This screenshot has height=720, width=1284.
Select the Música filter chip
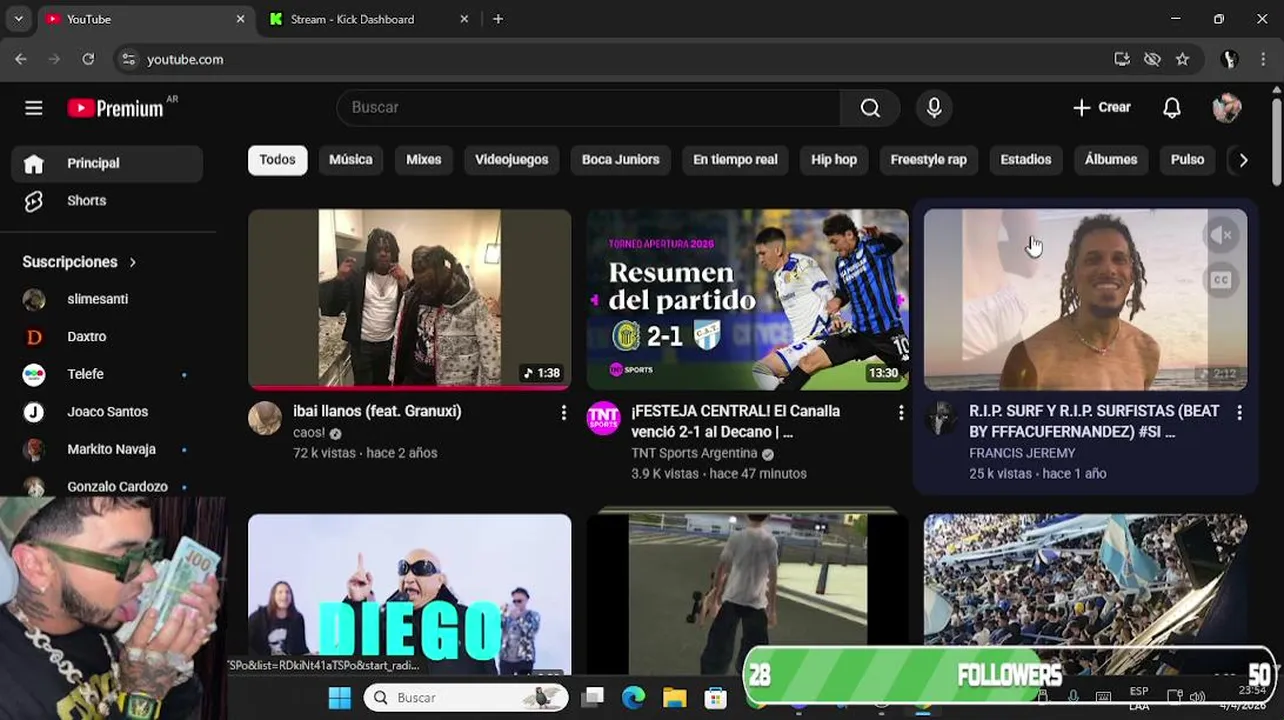[x=351, y=160]
